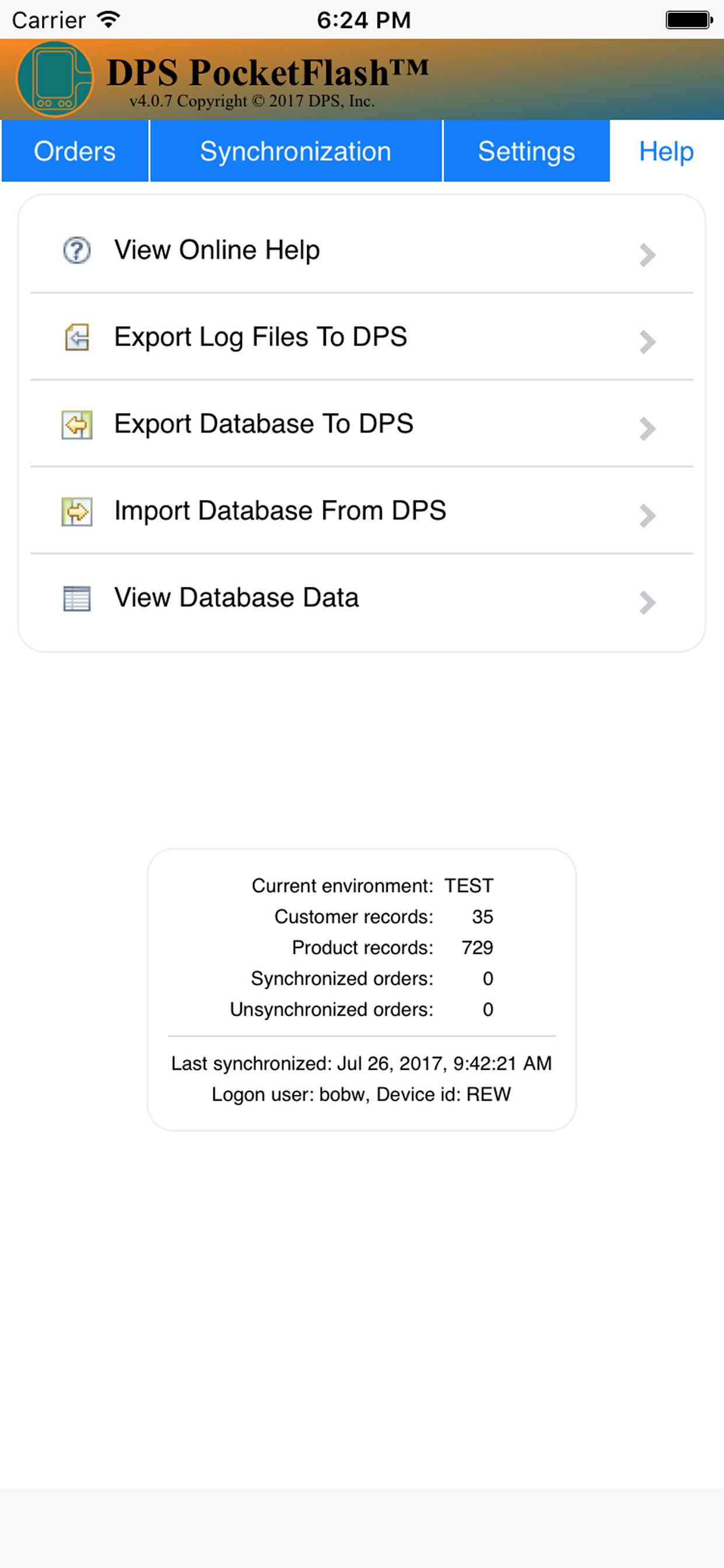Open View Online Help chevron arrow

[x=647, y=255]
